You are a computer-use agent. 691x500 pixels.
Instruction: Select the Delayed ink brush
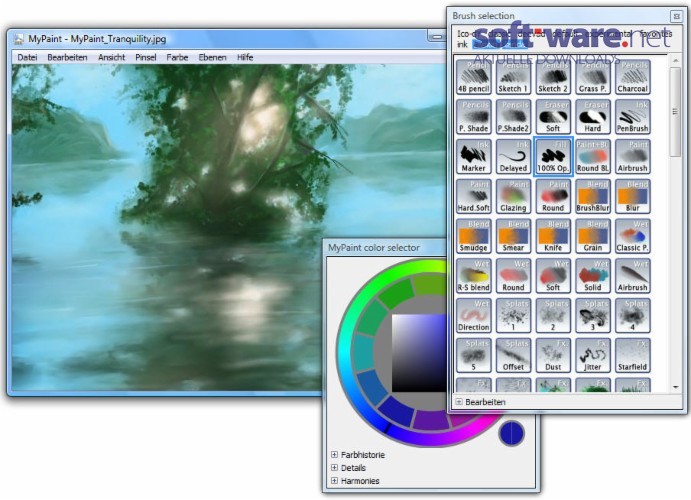tap(513, 156)
